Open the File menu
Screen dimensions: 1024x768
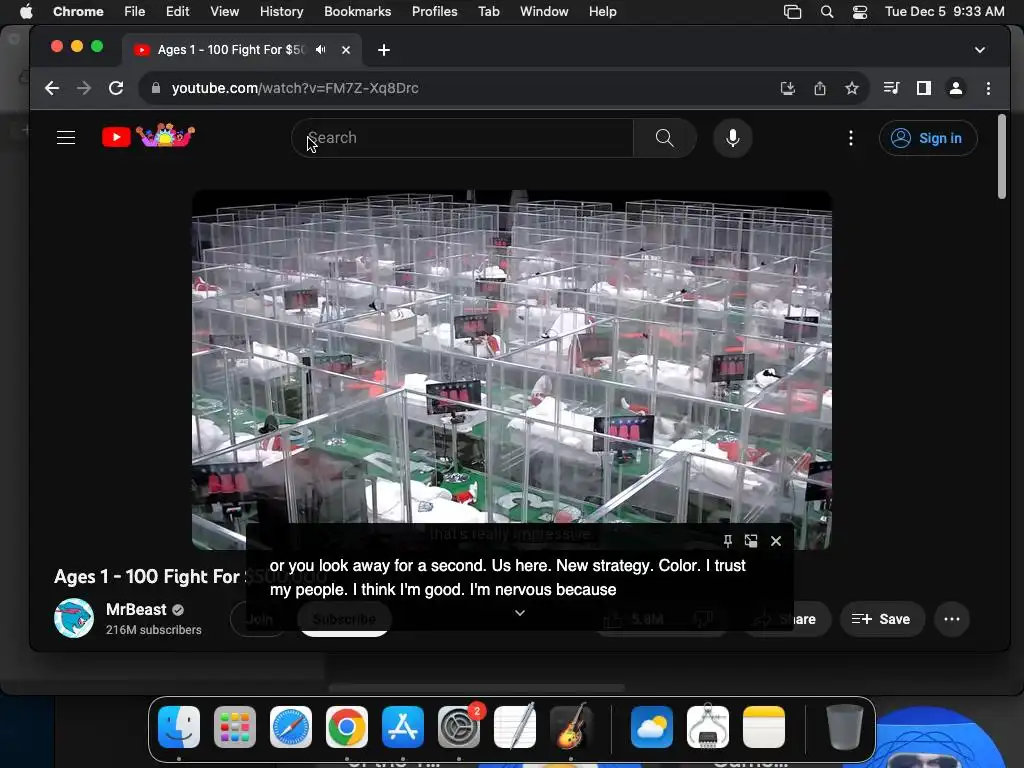(x=135, y=11)
